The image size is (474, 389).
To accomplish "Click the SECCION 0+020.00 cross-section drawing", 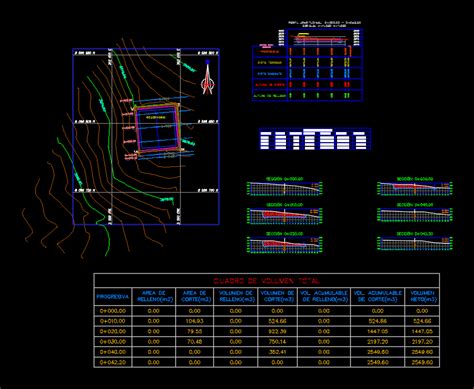I will 284,245.
